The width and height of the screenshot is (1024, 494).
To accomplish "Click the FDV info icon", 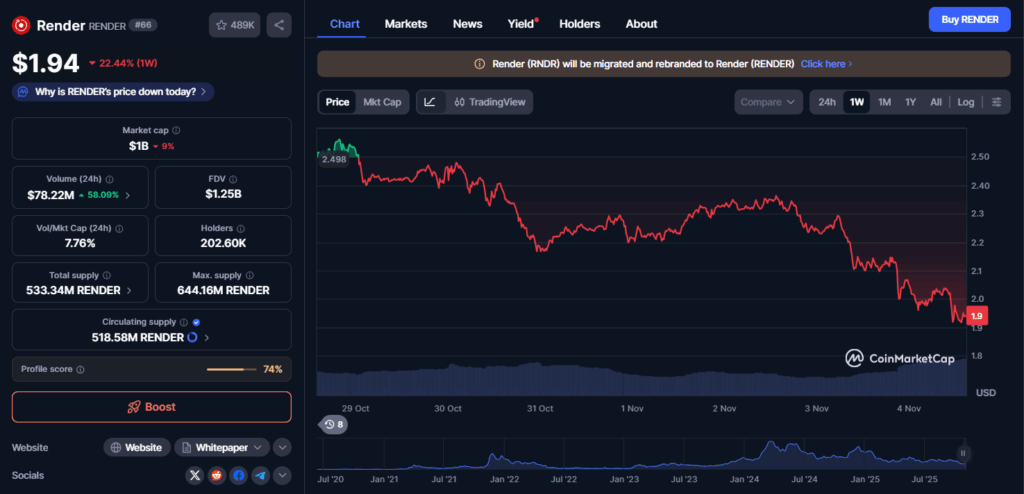I will 233,179.
